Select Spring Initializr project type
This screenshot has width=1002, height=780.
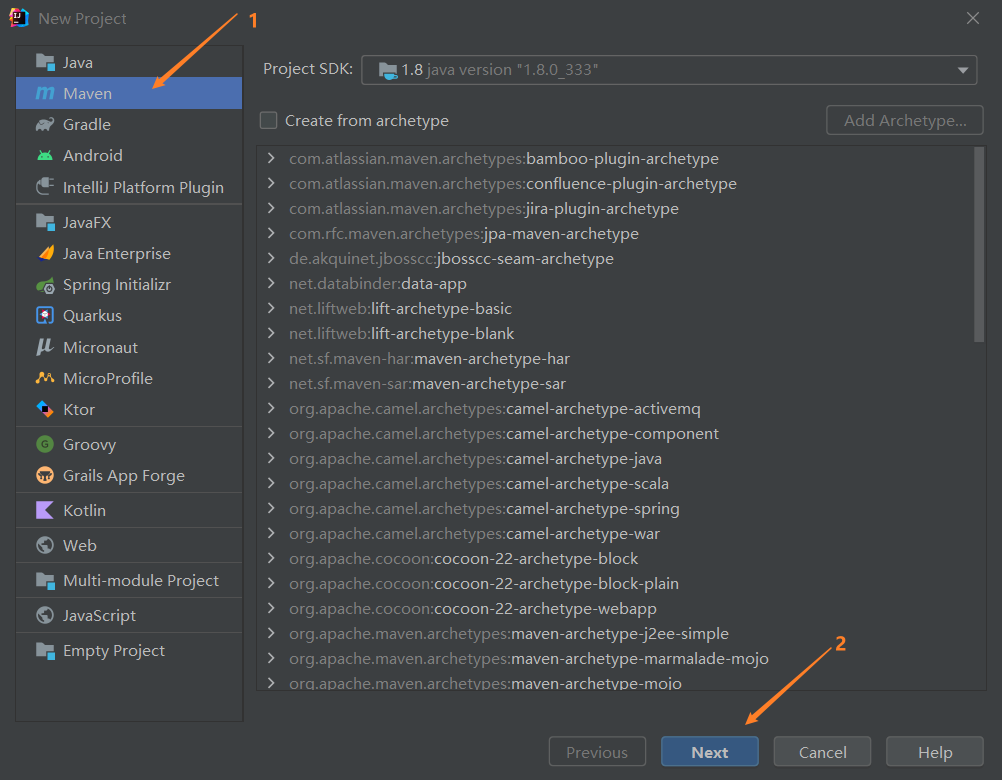click(x=129, y=285)
